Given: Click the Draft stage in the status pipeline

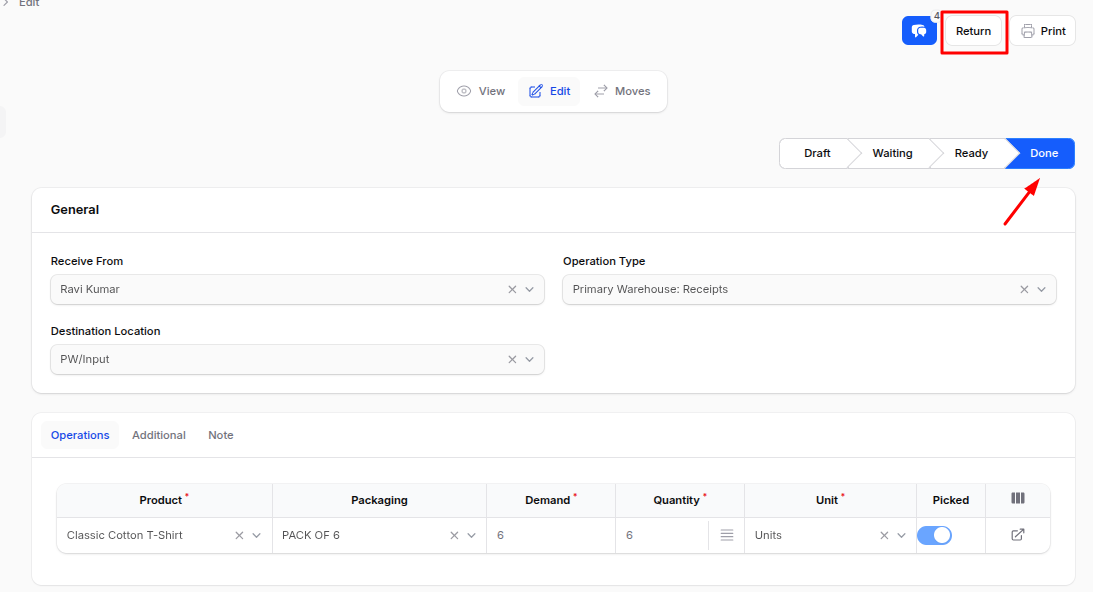Looking at the screenshot, I should pyautogui.click(x=816, y=153).
